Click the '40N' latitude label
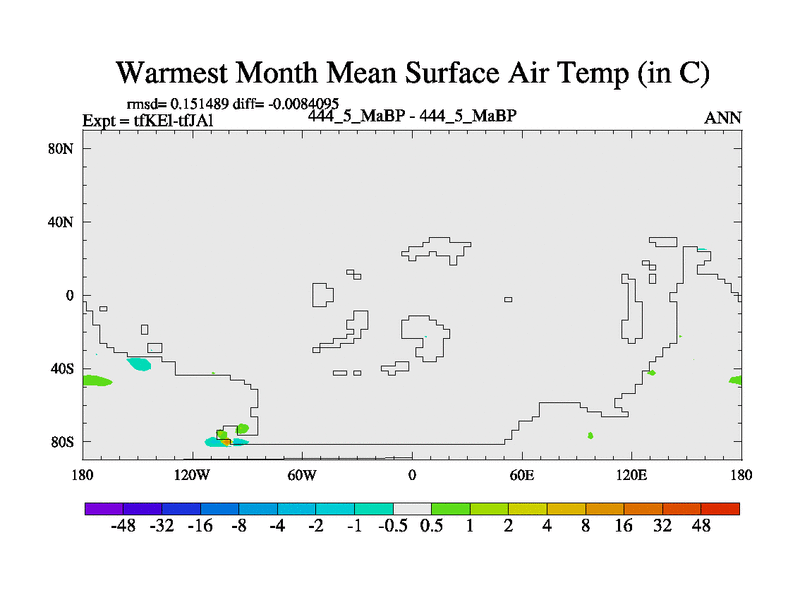This screenshot has height=600, width=800. click(x=61, y=222)
